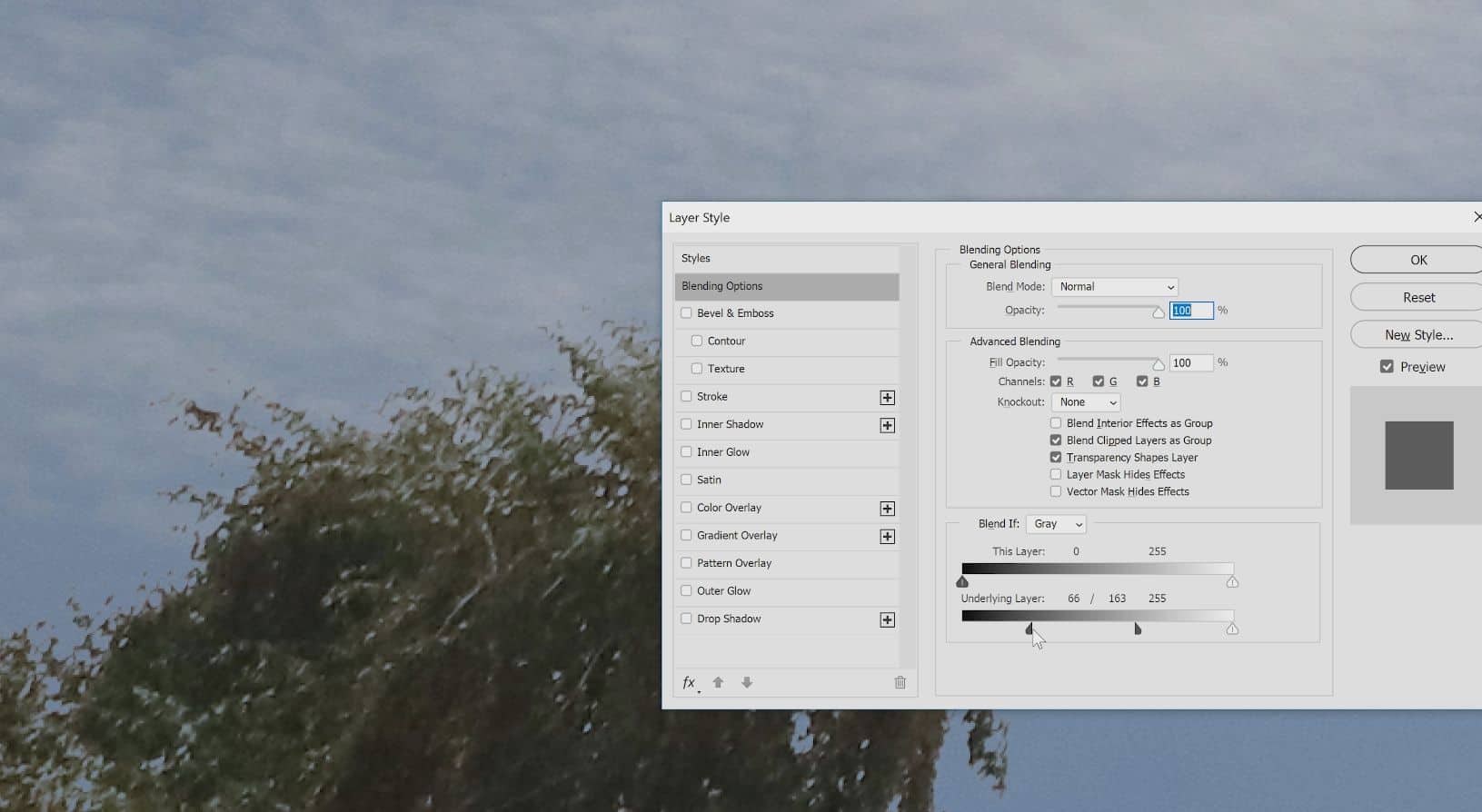This screenshot has width=1482, height=812.
Task: Tick the Stroke effect checkbox
Action: click(x=686, y=396)
